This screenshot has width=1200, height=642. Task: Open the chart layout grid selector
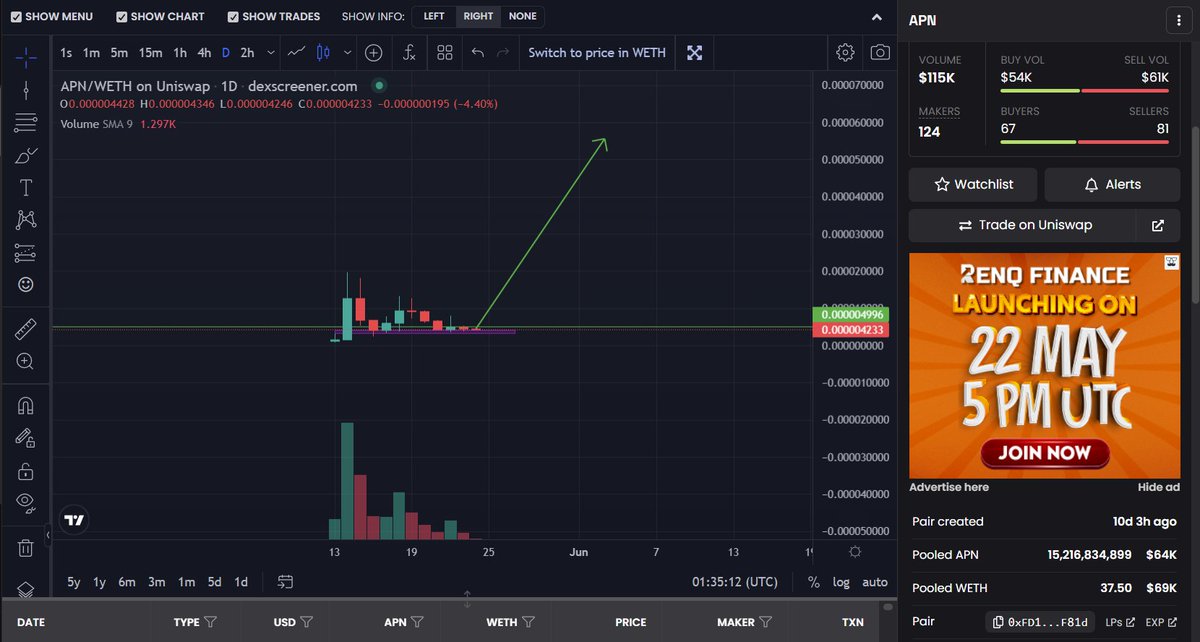click(x=445, y=52)
